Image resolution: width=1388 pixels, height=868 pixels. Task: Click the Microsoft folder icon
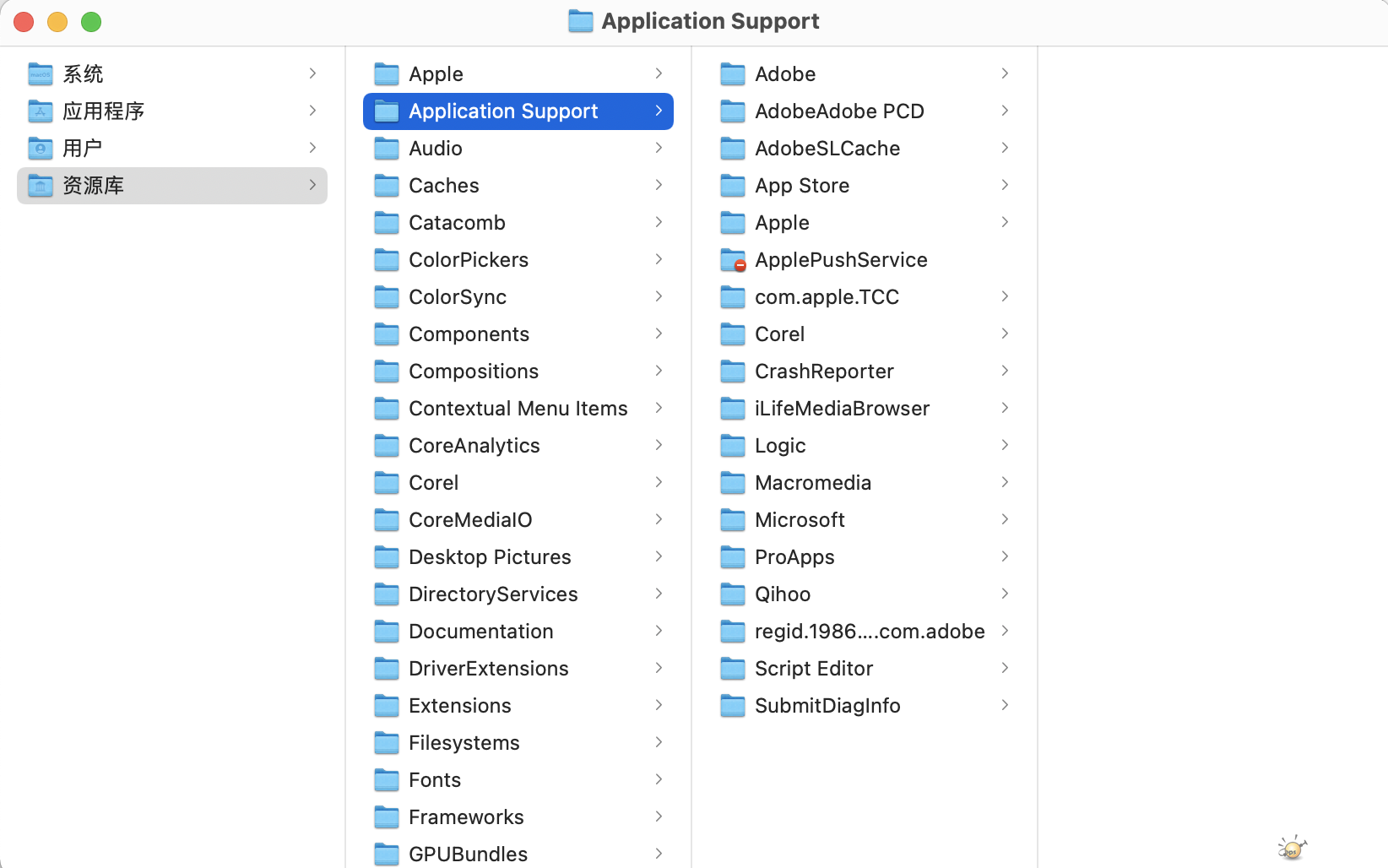[733, 520]
